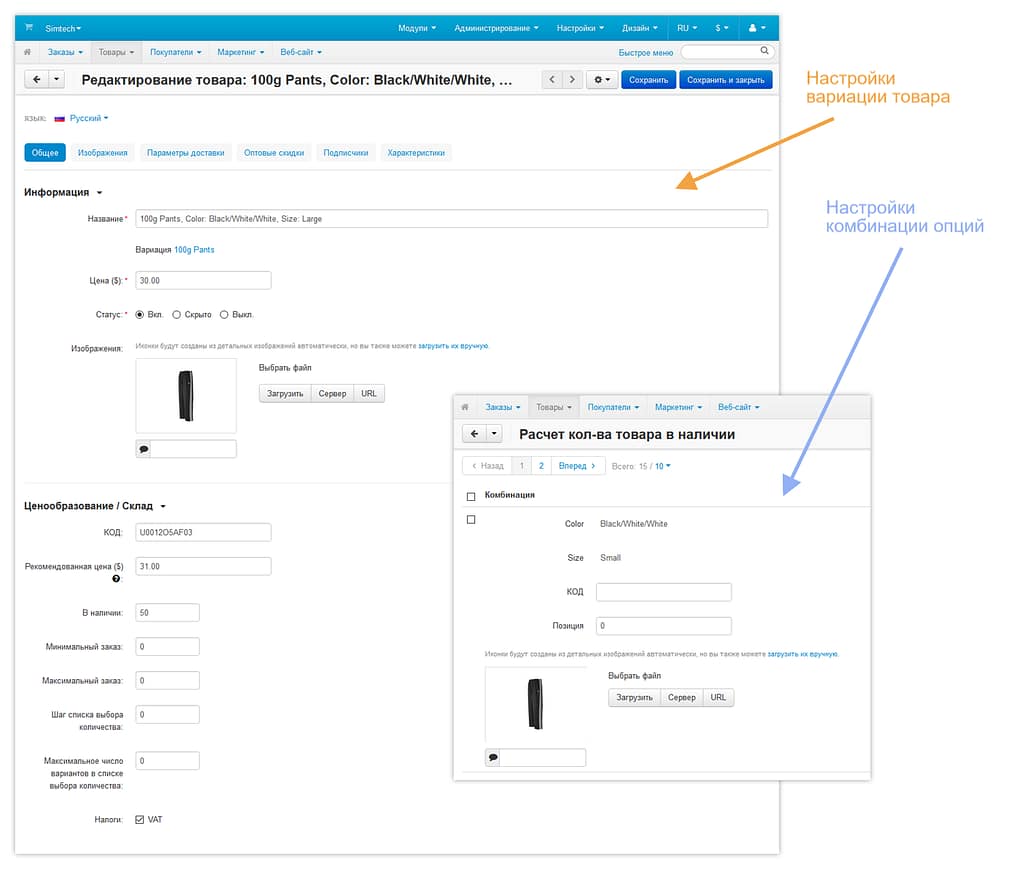Open the gear settings menu near Save
Image resolution: width=1023 pixels, height=878 pixels.
click(602, 80)
